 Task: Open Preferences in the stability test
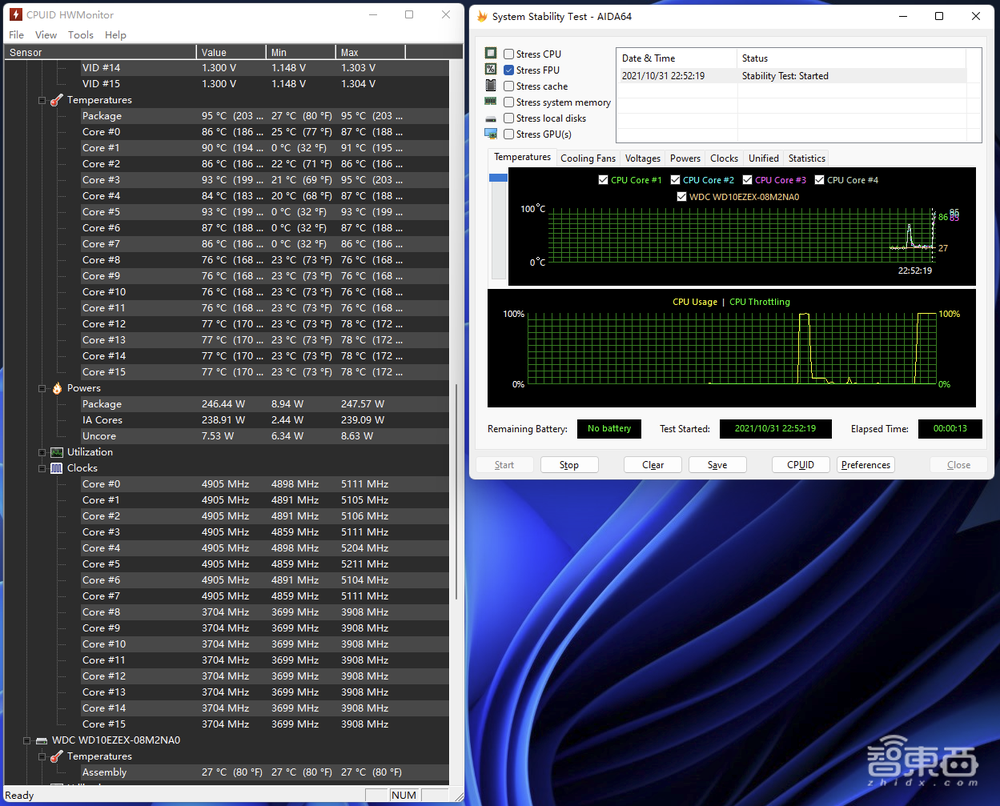[x=865, y=465]
